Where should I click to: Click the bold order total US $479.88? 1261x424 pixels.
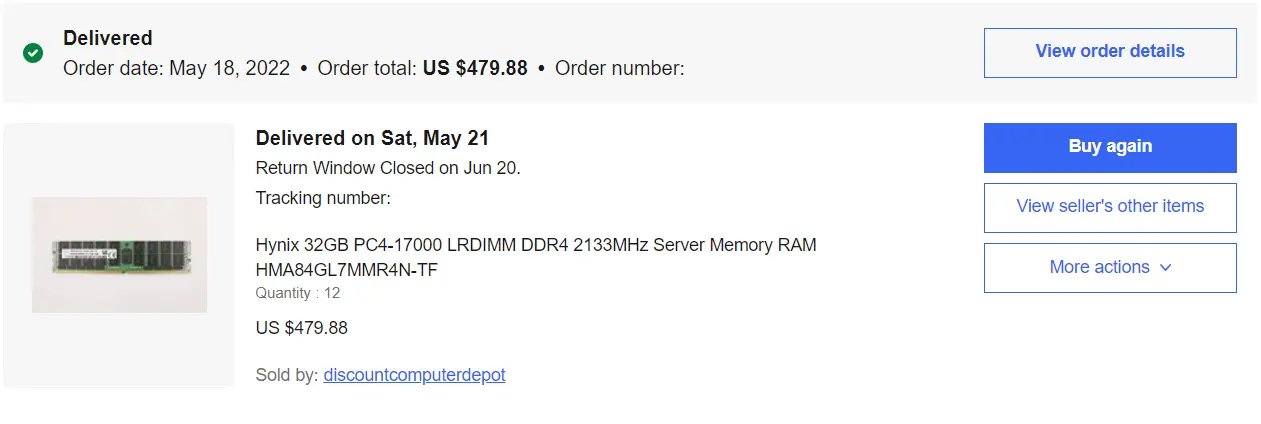[475, 69]
